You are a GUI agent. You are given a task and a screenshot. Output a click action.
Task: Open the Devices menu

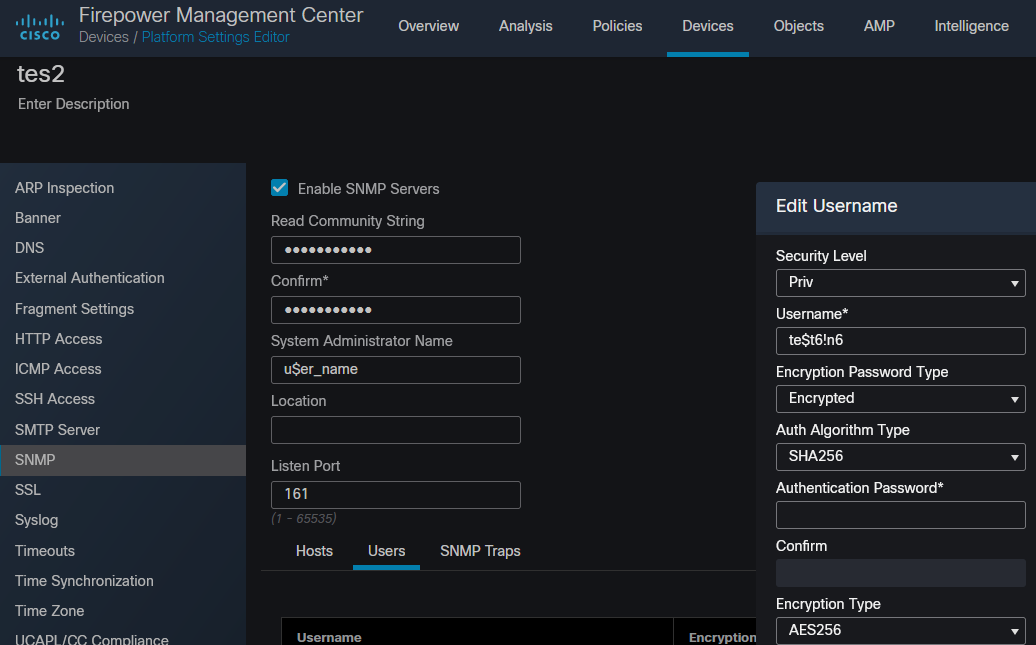[x=708, y=26]
